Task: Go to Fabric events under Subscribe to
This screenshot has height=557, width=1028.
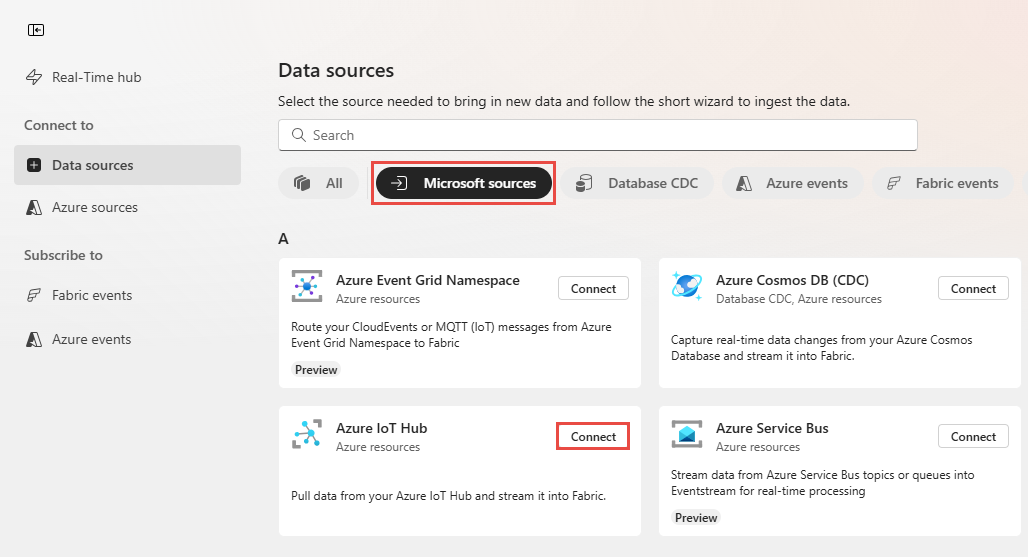Action: (92, 295)
